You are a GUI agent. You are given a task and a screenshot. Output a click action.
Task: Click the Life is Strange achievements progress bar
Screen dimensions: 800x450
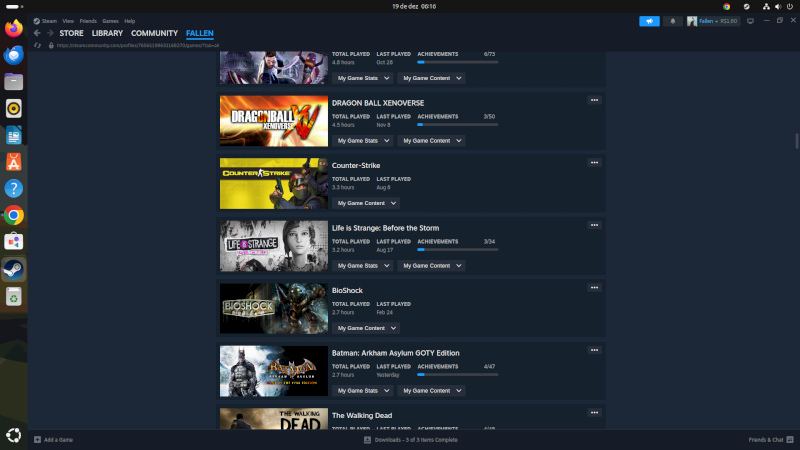[456, 249]
